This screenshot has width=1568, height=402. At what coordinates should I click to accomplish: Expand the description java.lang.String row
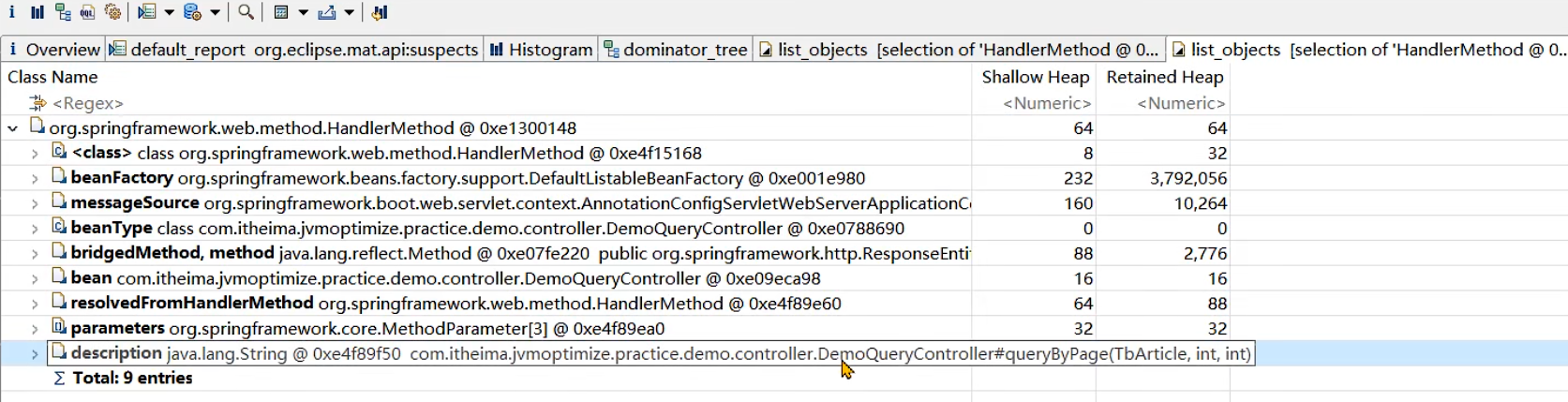[x=35, y=354]
